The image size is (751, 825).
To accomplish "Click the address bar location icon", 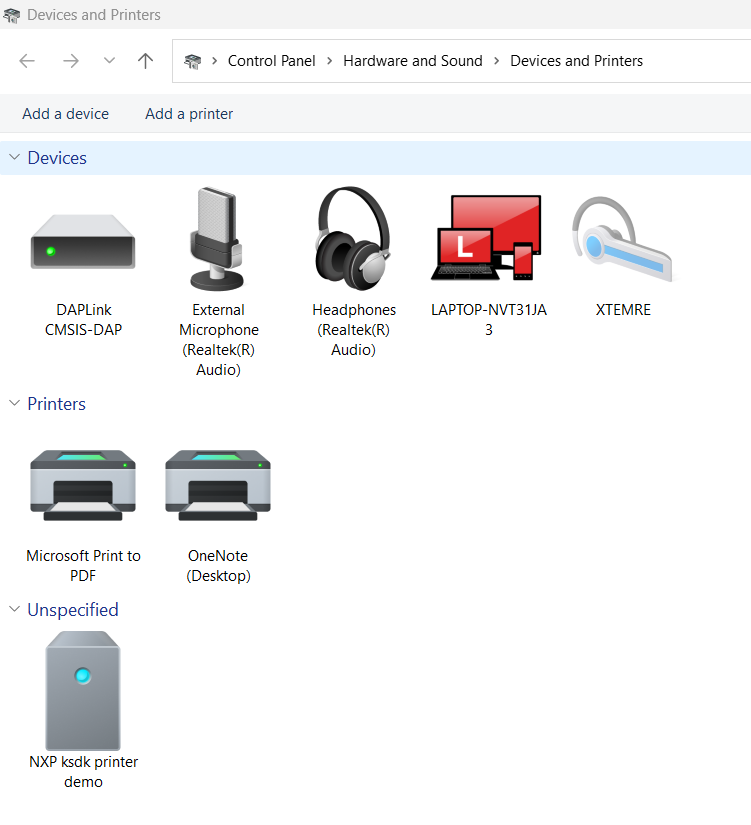I will [193, 61].
